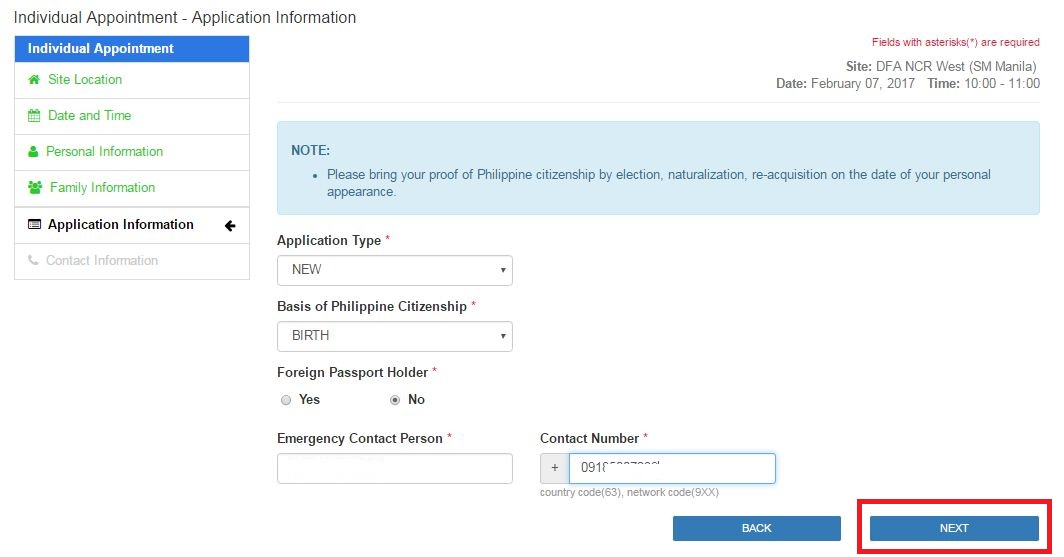Click the person icon beside Personal Information

pos(33,152)
